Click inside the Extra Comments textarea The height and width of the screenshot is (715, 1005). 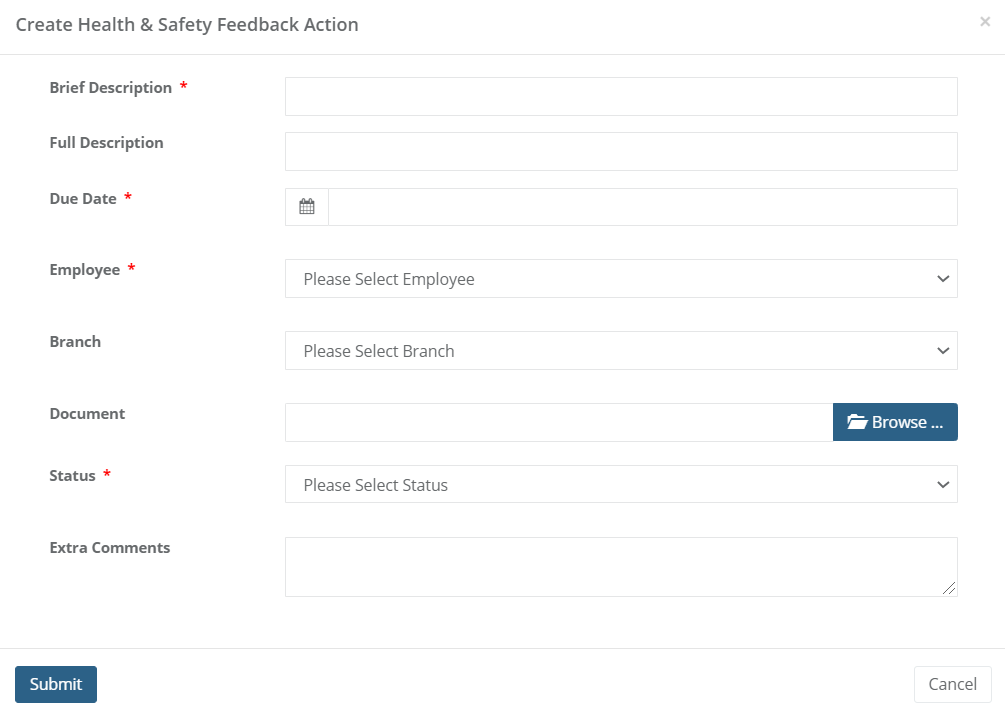[x=620, y=567]
